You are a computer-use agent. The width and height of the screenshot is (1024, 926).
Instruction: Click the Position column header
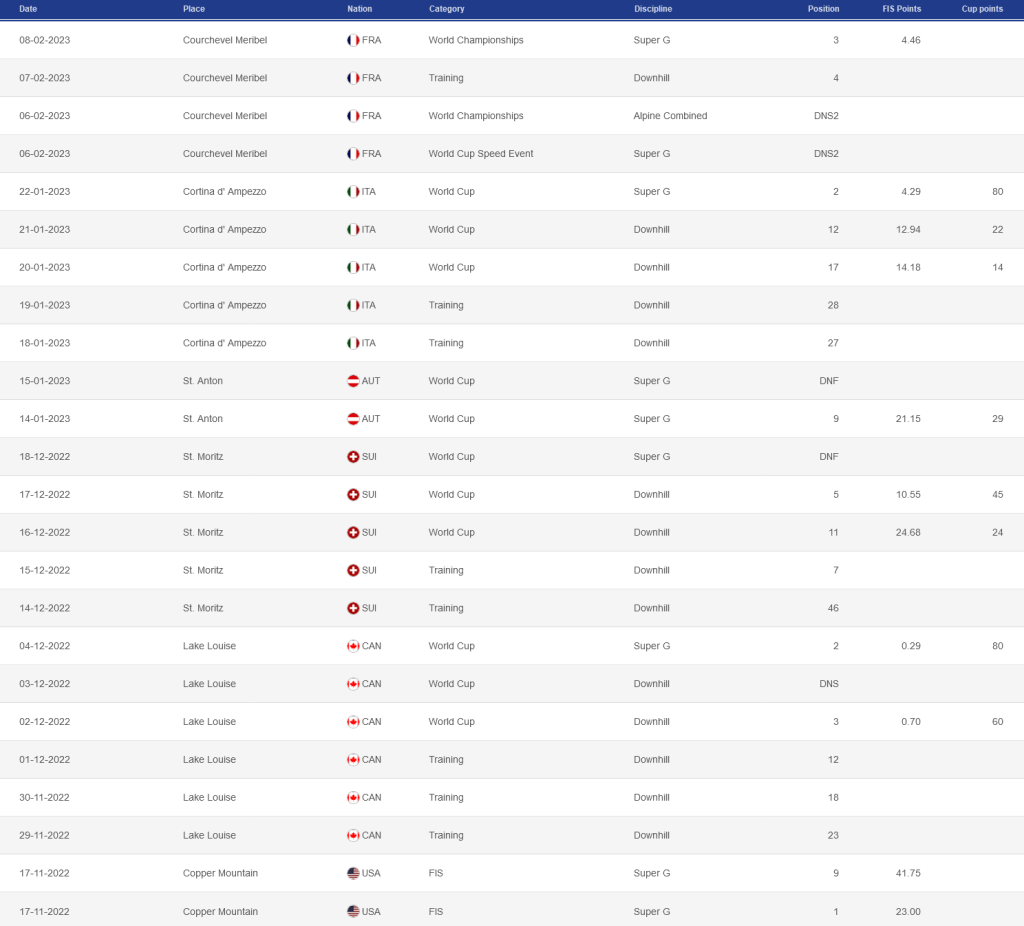[x=824, y=9]
